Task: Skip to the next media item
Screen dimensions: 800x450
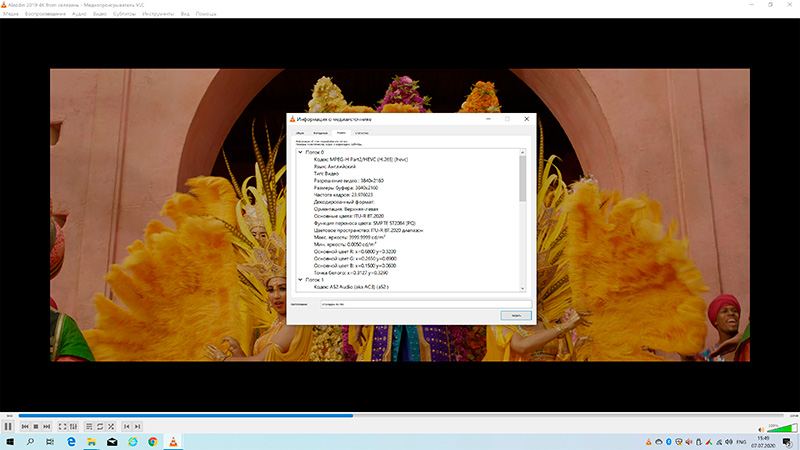Action: 46,427
